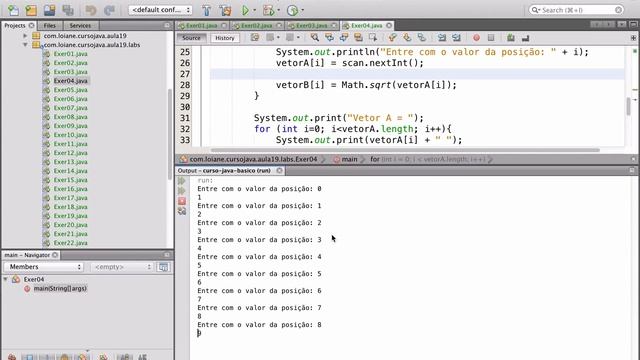Image resolution: width=640 pixels, height=360 pixels.
Task: Click the New Project toolbar icon
Action: [x=31, y=10]
